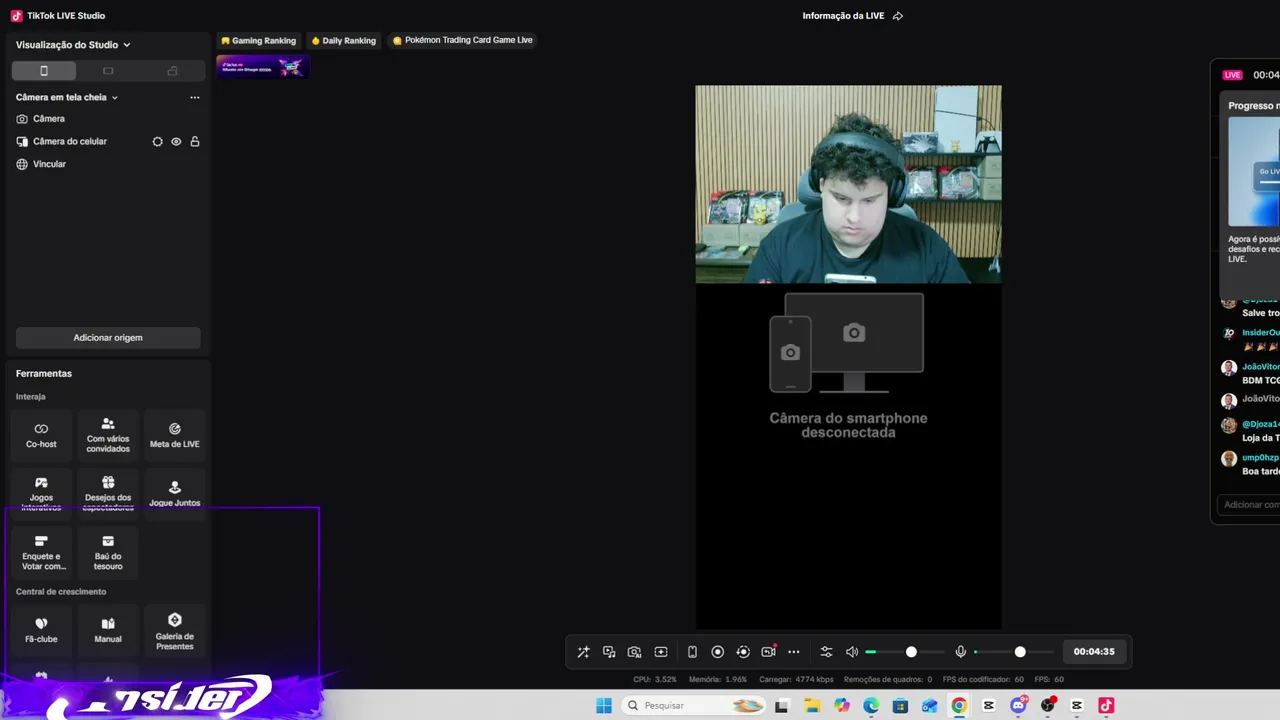Click the sparkle screen icon in bottom toolbar
The height and width of the screenshot is (720, 1280).
coord(661,652)
